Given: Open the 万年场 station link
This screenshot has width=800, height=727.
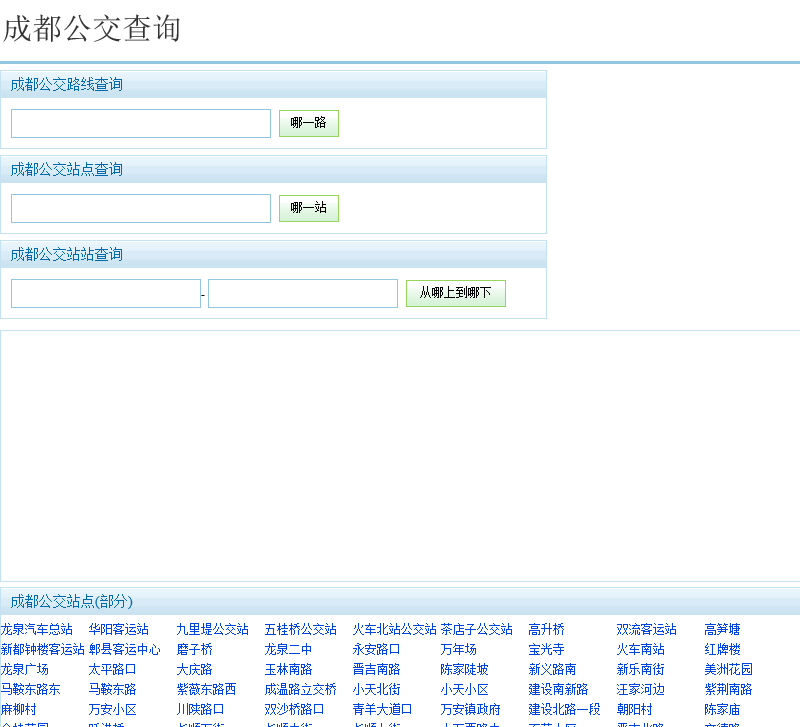Looking at the screenshot, I should pos(459,649).
